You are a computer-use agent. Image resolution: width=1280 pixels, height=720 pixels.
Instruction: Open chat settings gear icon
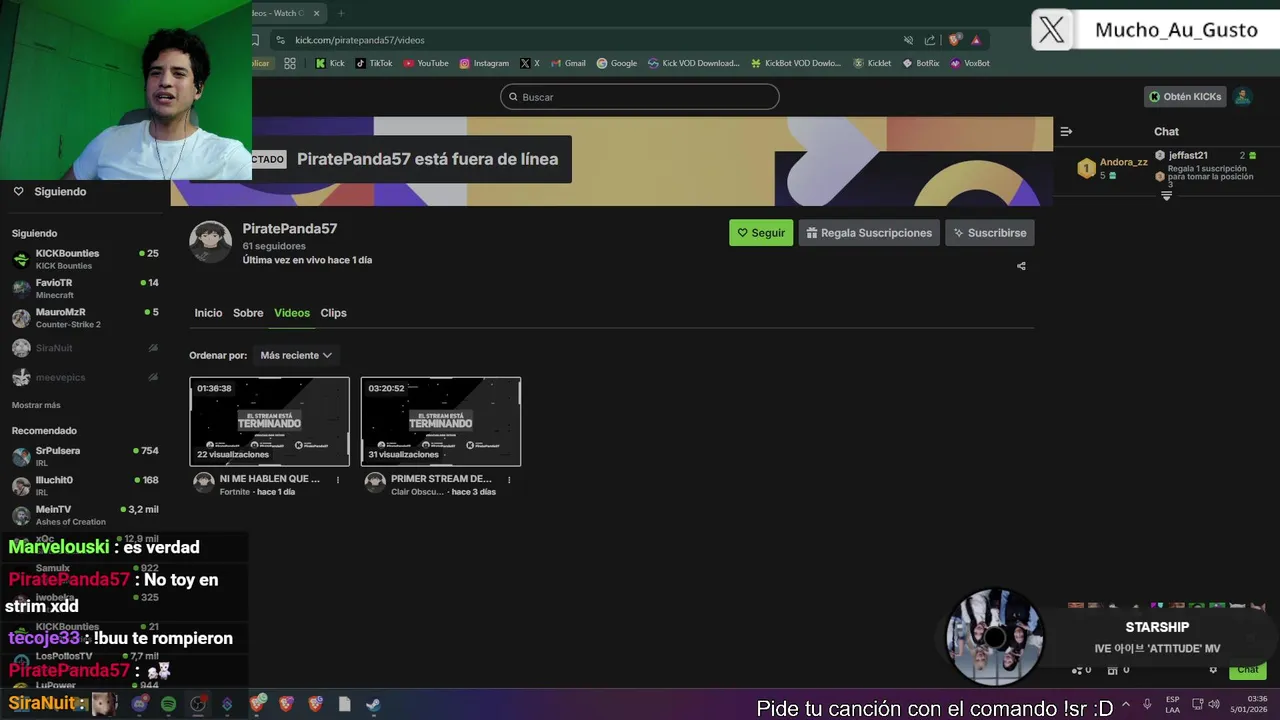(x=1213, y=670)
